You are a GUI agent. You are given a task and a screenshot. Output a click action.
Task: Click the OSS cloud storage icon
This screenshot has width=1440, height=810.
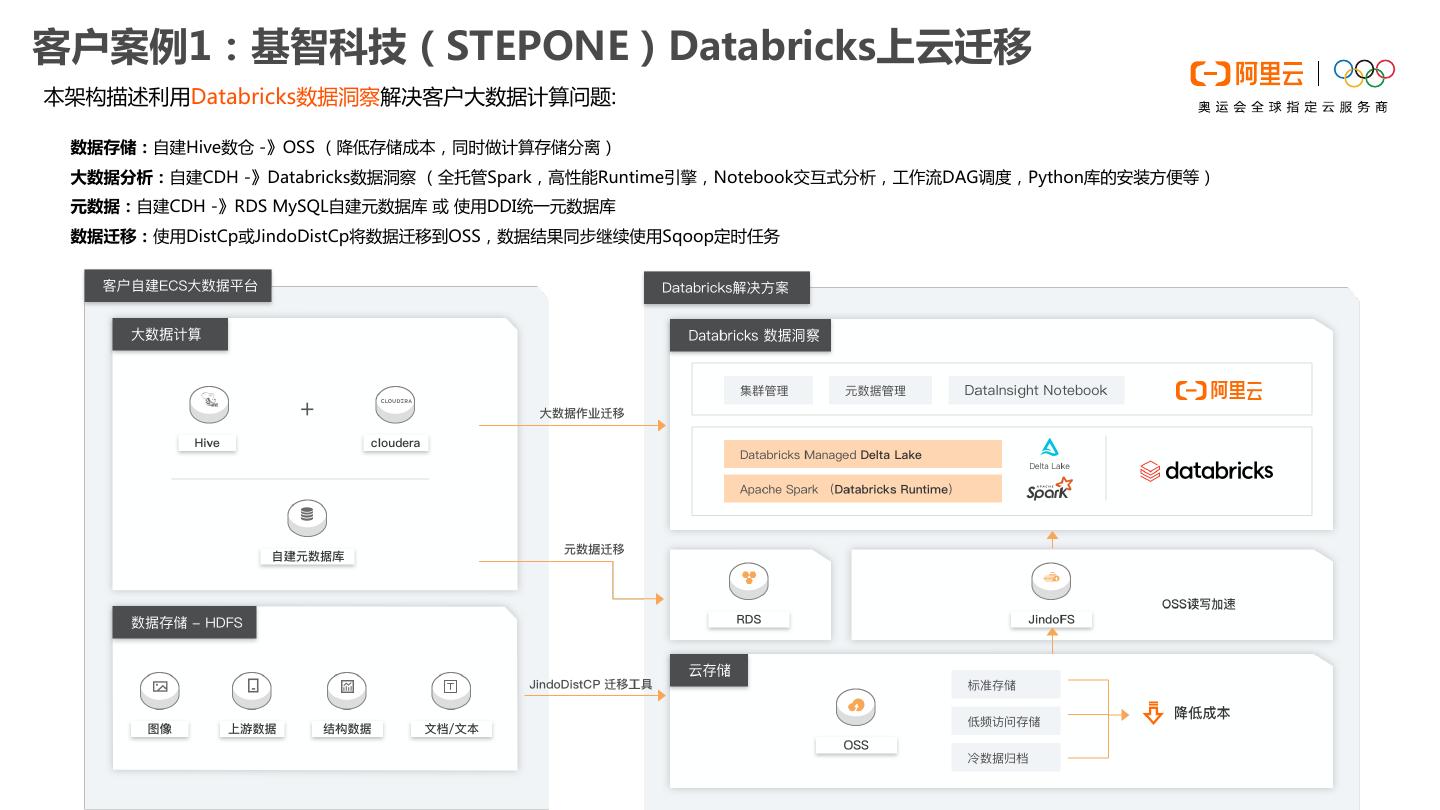point(856,707)
